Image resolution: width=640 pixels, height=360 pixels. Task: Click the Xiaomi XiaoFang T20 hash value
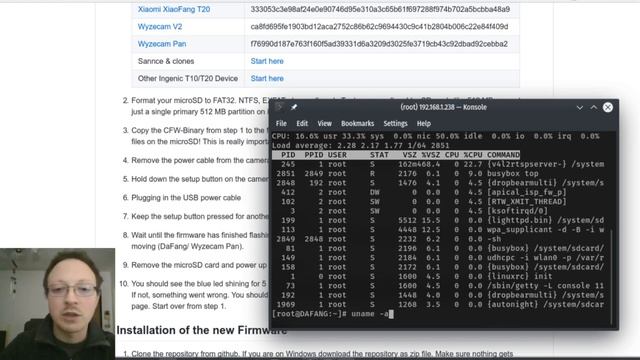coord(380,9)
